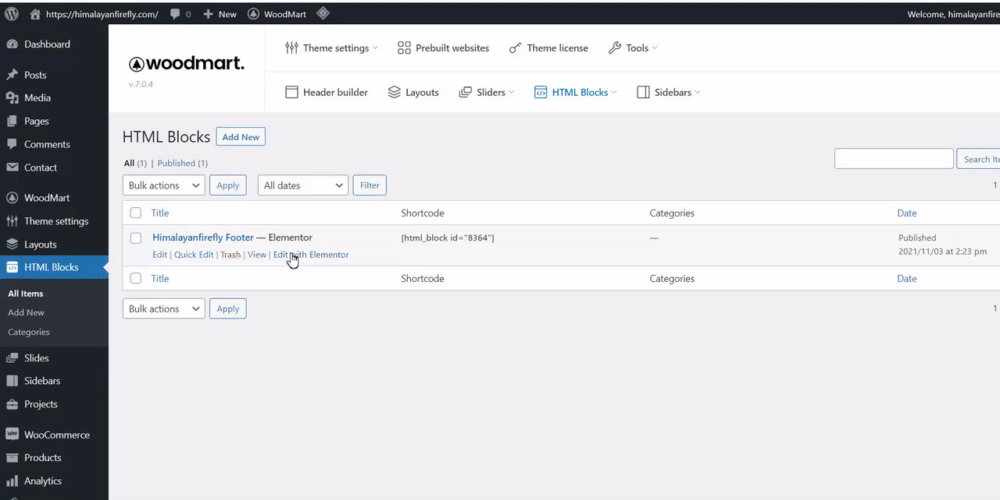Expand the Sidebars top menu
1000x500 pixels.
668,92
